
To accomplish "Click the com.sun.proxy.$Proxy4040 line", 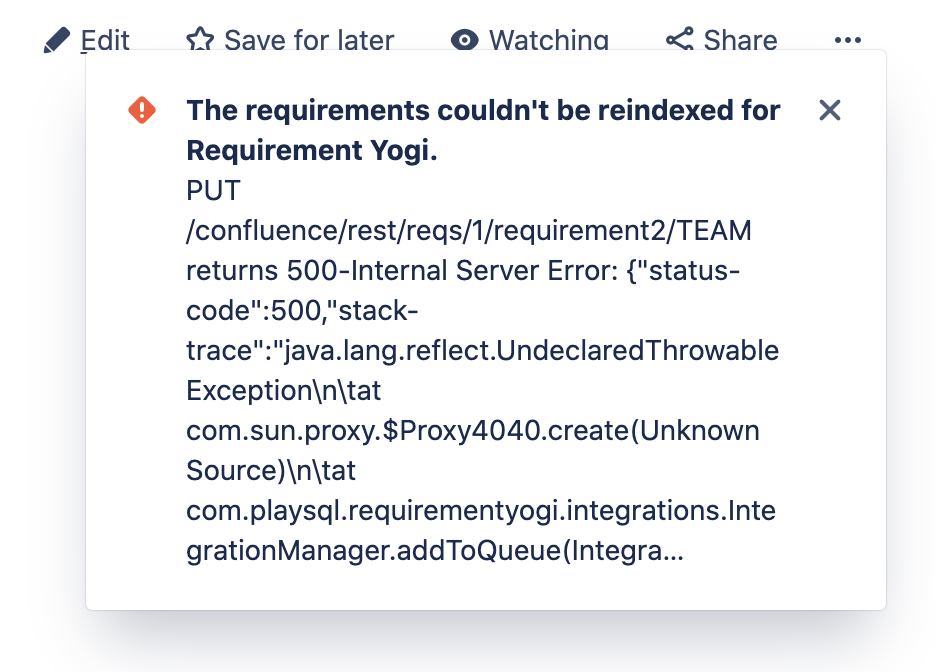I will coord(473,431).
